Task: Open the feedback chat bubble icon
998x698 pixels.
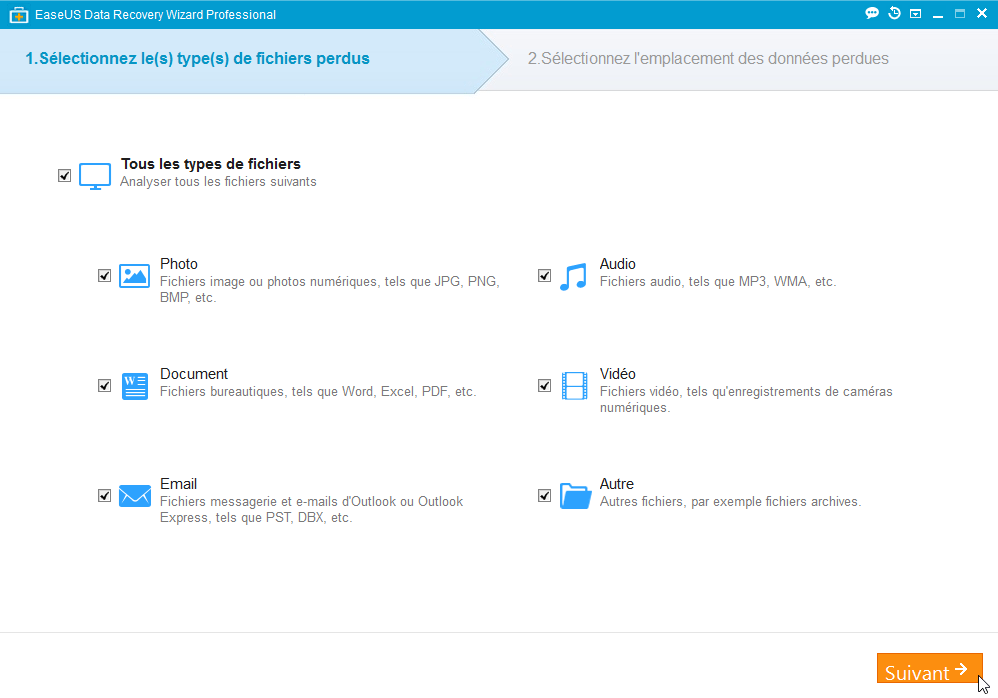Action: click(872, 13)
